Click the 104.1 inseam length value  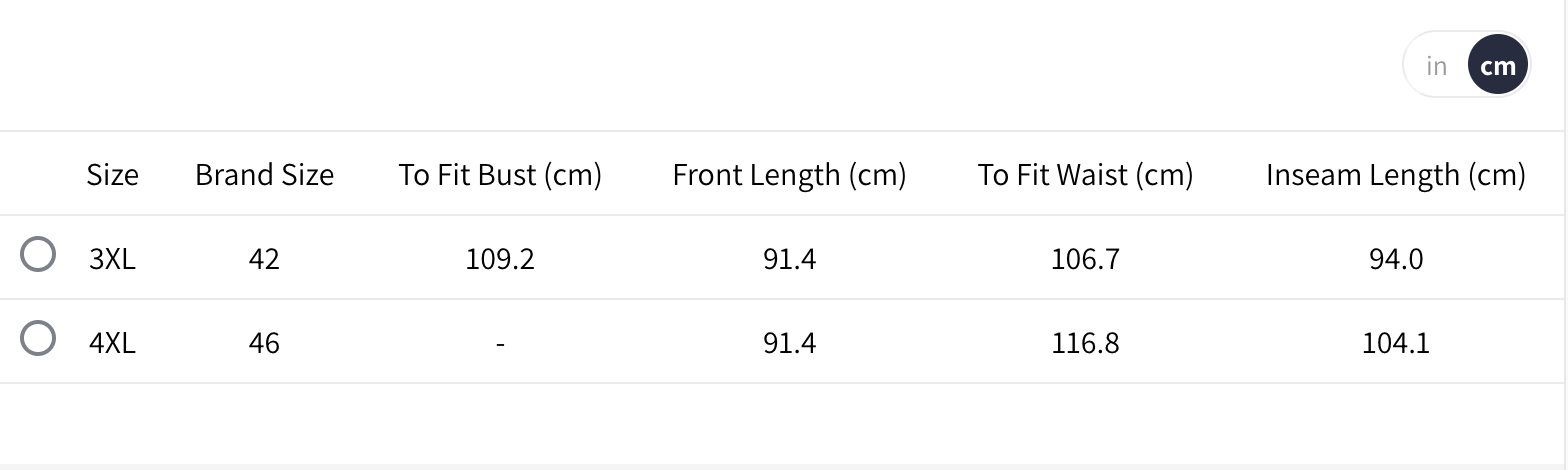(1395, 344)
